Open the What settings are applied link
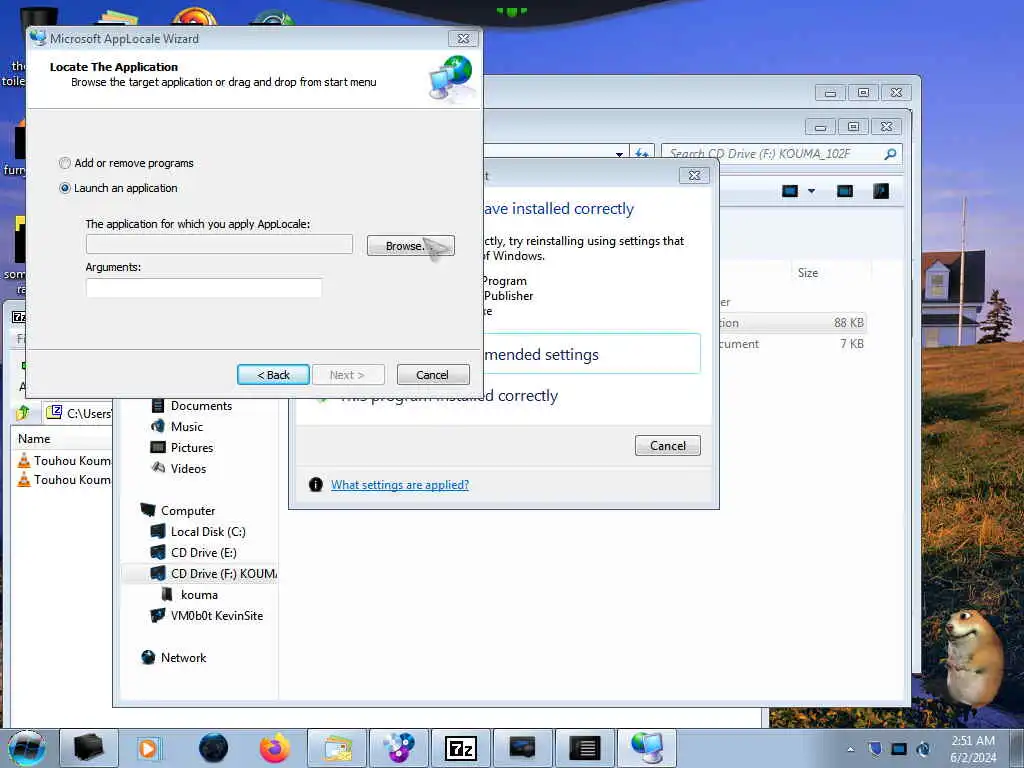The image size is (1024, 768). pos(400,485)
